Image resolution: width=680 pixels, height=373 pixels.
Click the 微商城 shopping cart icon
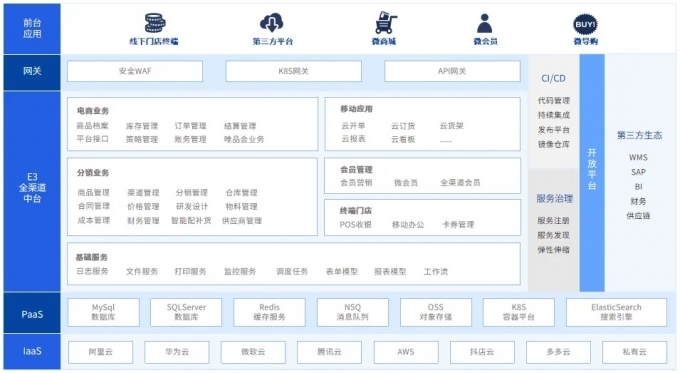click(385, 23)
